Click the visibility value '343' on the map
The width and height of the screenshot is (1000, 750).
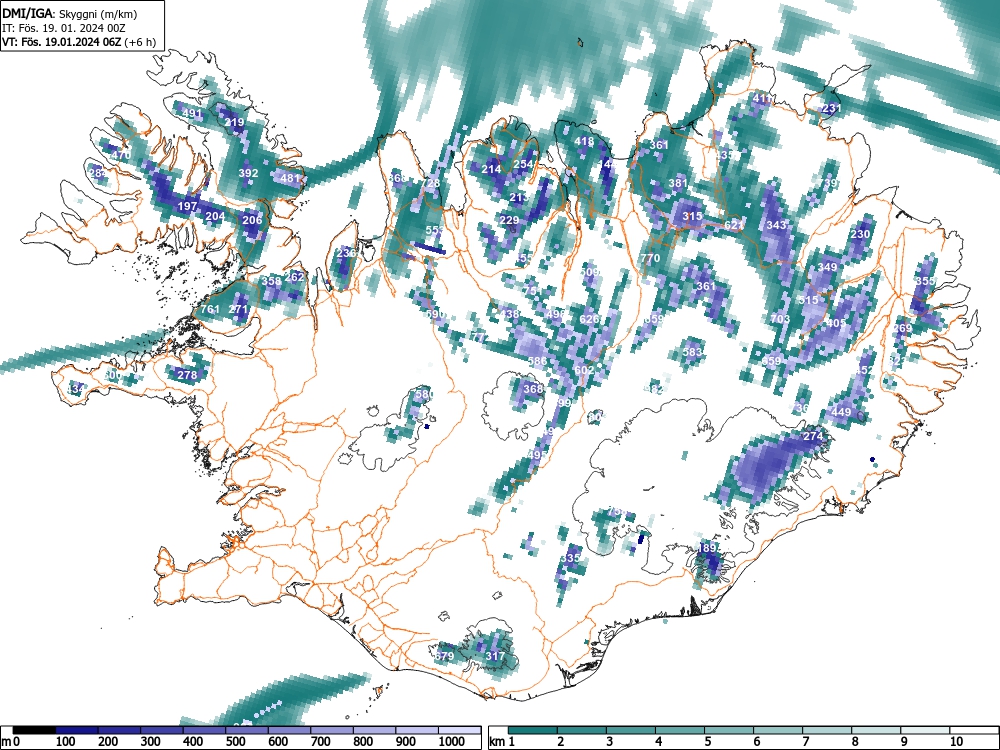tap(776, 225)
